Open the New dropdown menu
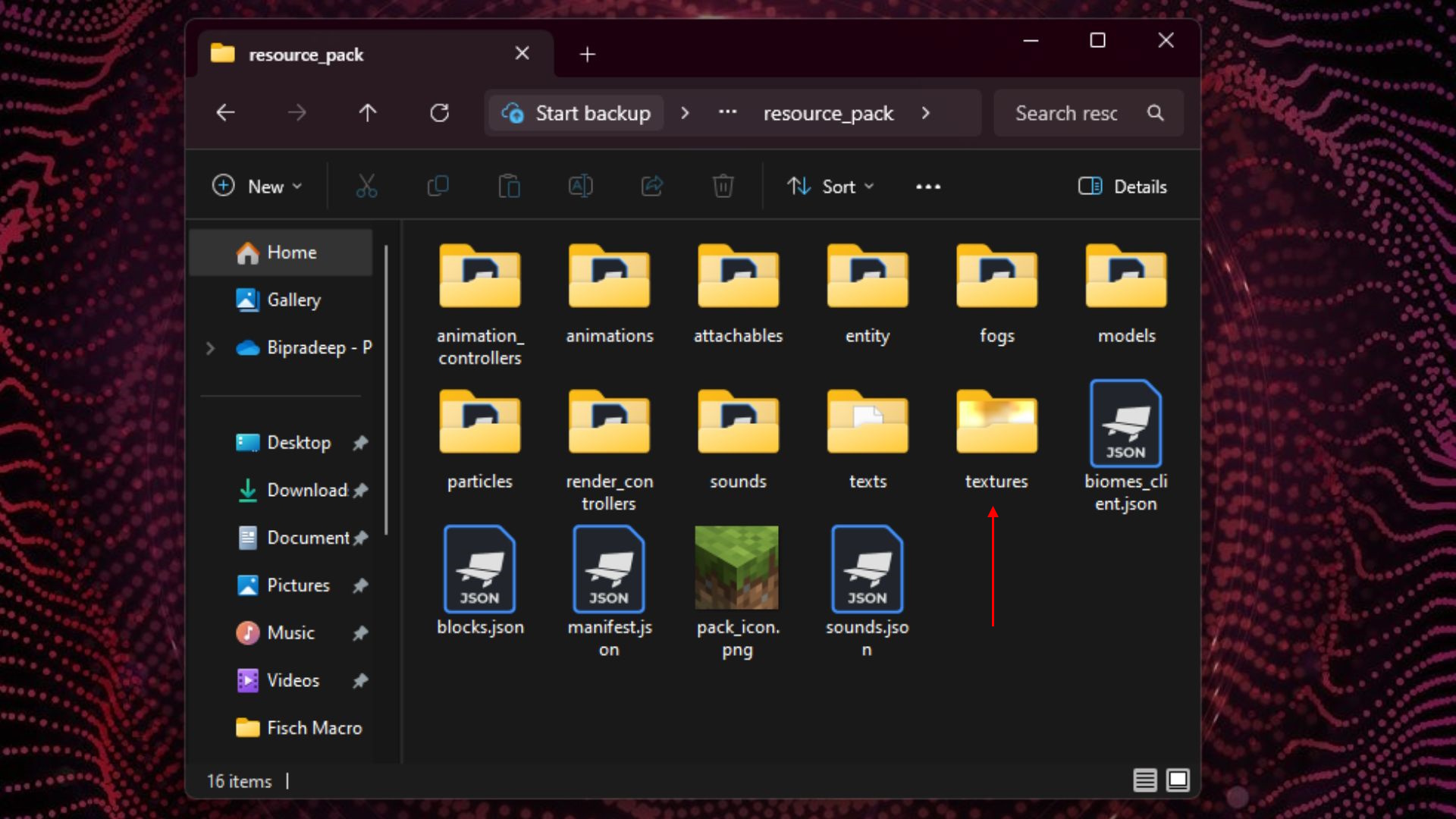 coord(257,186)
